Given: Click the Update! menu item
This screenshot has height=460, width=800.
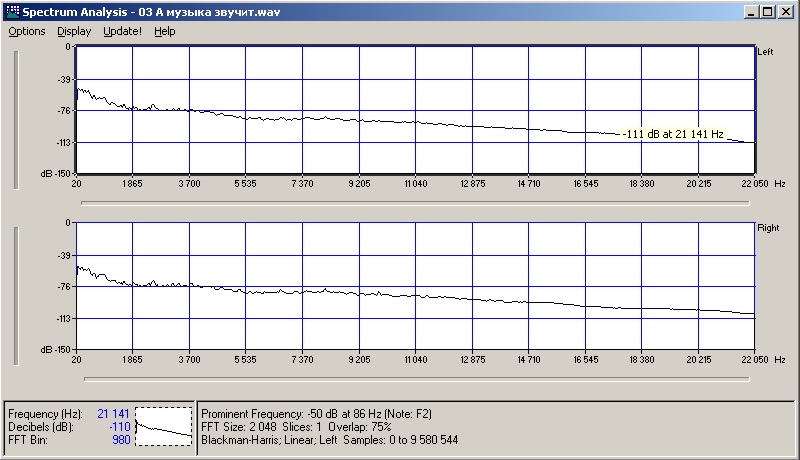Looking at the screenshot, I should (122, 31).
